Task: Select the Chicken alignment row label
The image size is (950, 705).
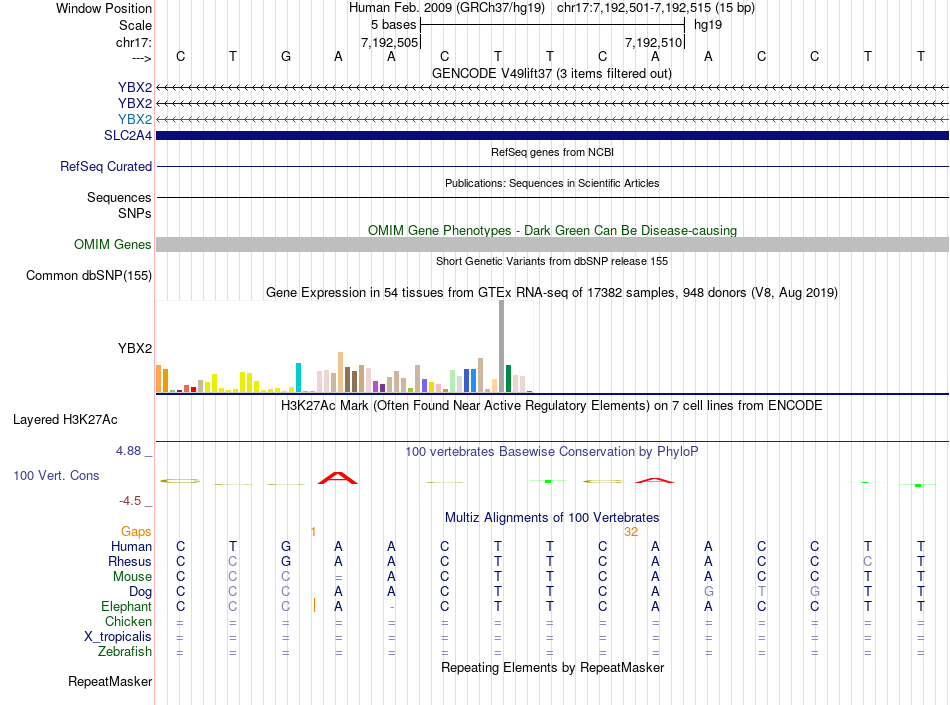Action: pos(128,621)
